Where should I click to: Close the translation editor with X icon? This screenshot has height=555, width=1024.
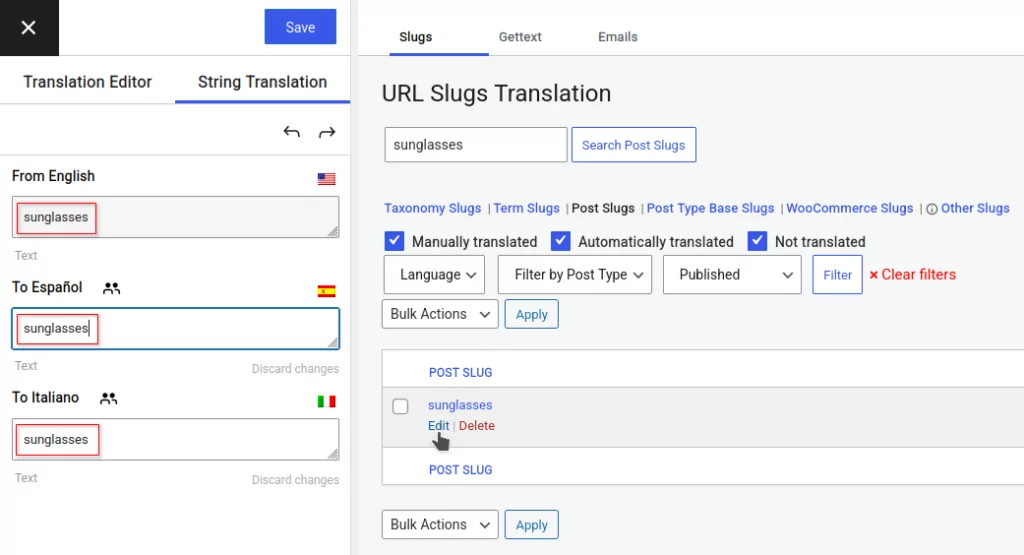(x=28, y=28)
